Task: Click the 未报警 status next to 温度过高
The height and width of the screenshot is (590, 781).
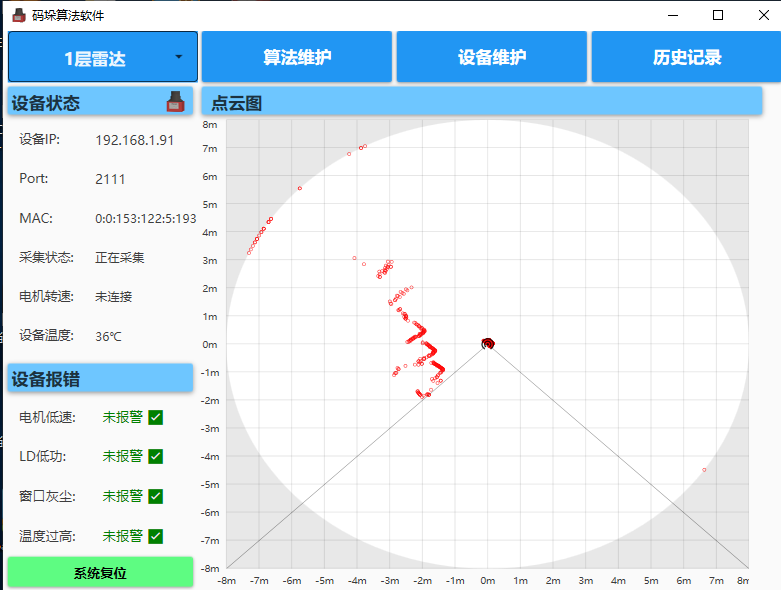Action: pyautogui.click(x=123, y=536)
